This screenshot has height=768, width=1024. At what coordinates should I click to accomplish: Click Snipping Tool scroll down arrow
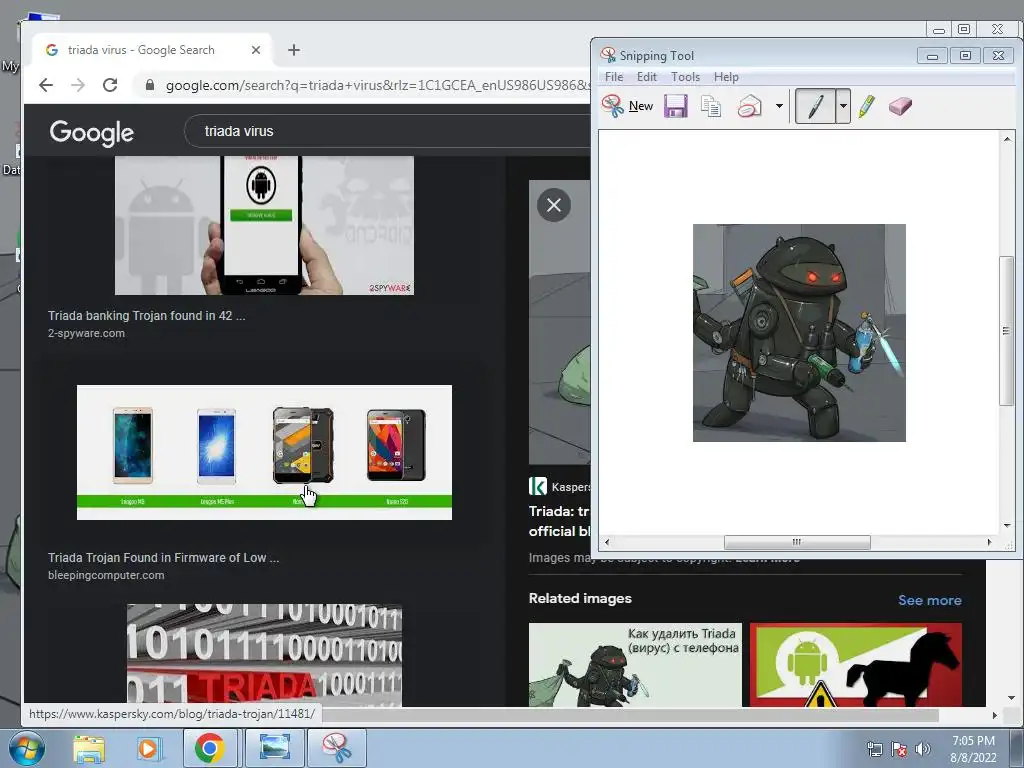[x=1006, y=525]
